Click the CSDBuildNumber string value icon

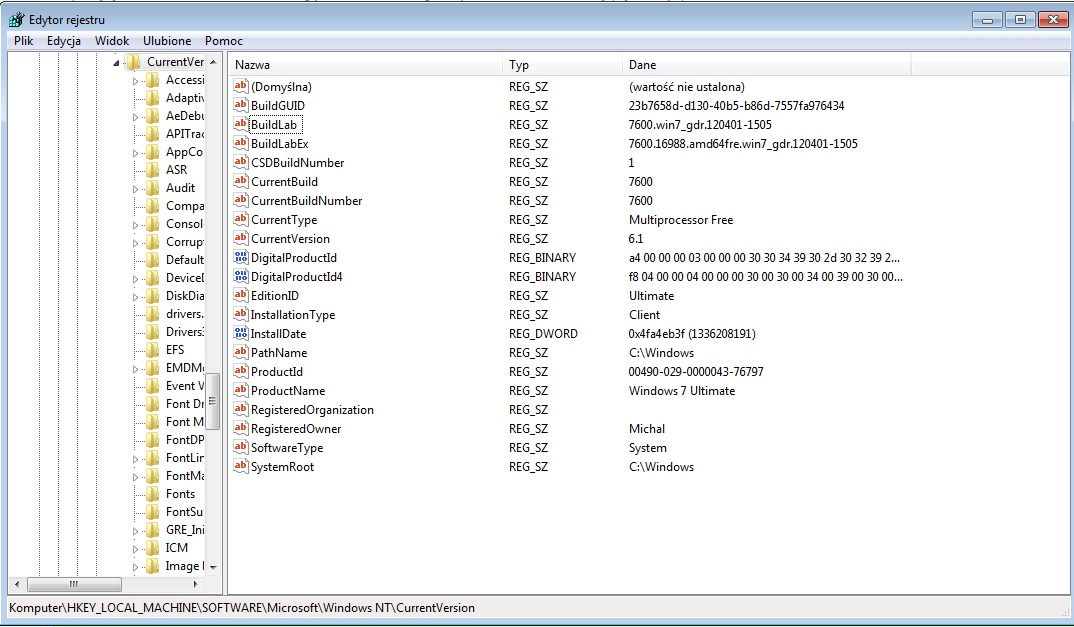pos(240,162)
